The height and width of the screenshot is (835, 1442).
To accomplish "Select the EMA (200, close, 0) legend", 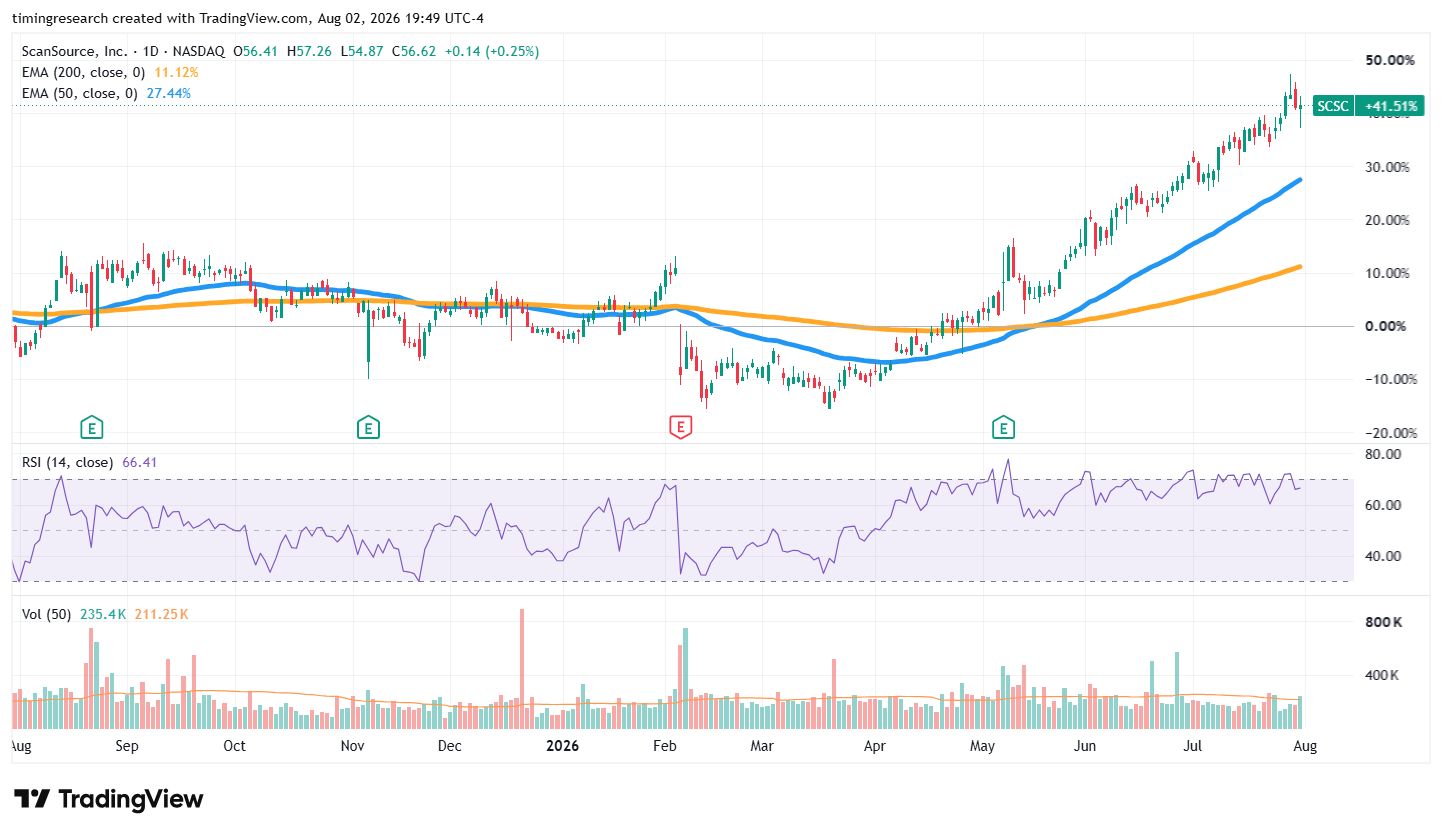I will pos(84,72).
